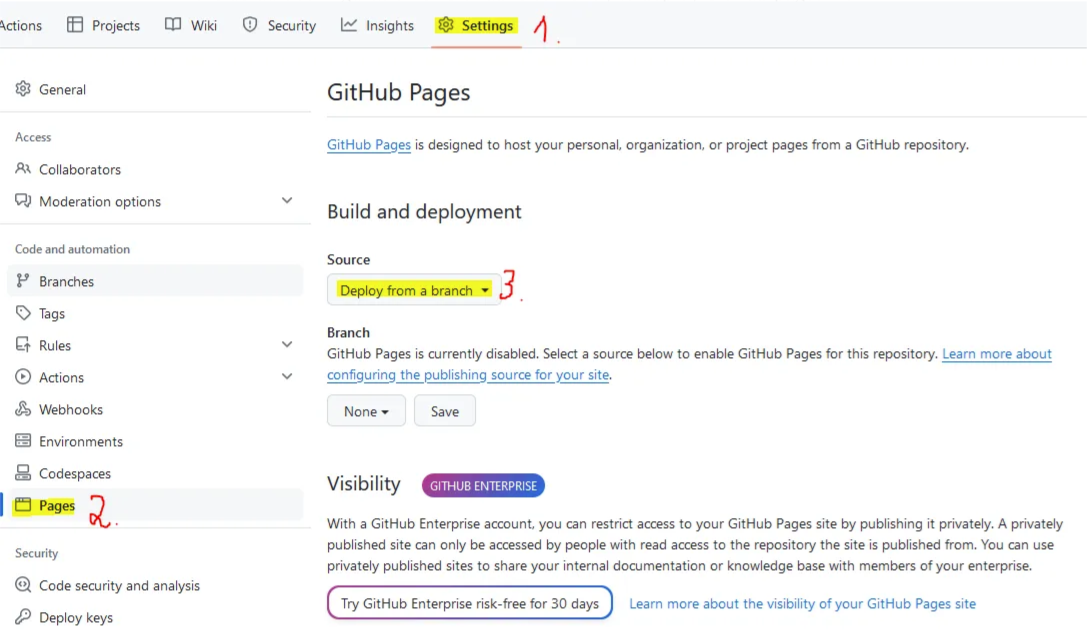Click the Rules icon in sidebar

[x=23, y=345]
